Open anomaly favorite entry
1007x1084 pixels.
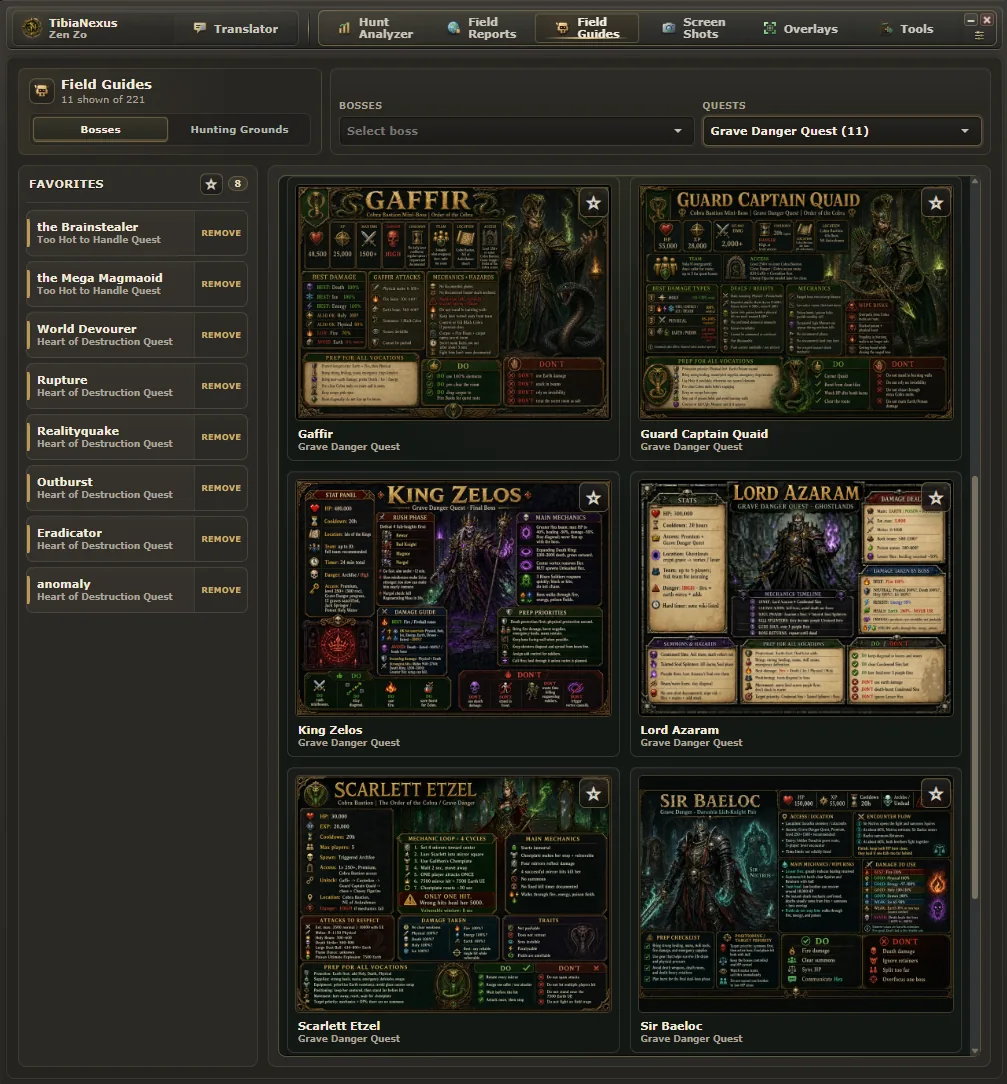click(111, 590)
